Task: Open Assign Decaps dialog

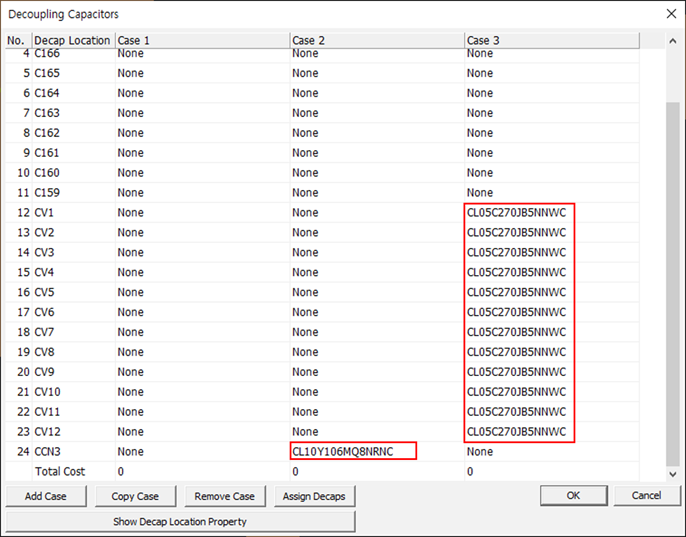Action: tap(313, 496)
